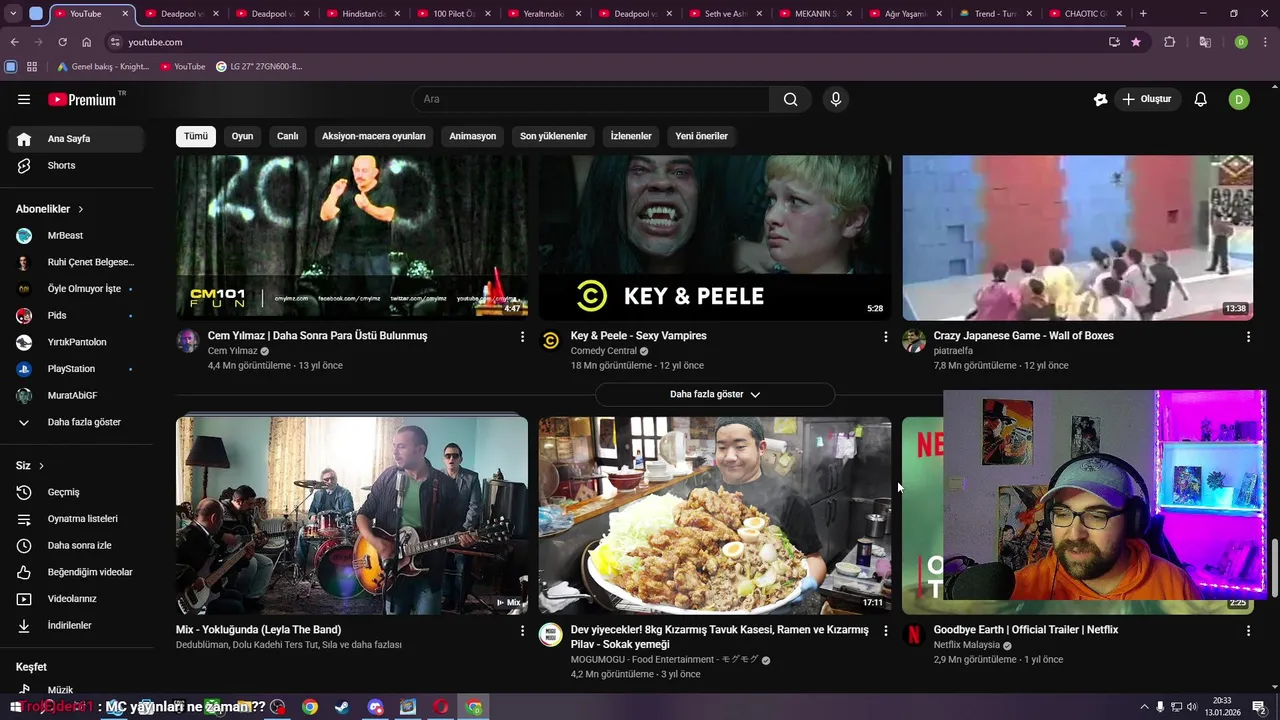This screenshot has width=1280, height=720.
Task: Expand feed with center Daha fazla göster
Action: (715, 394)
